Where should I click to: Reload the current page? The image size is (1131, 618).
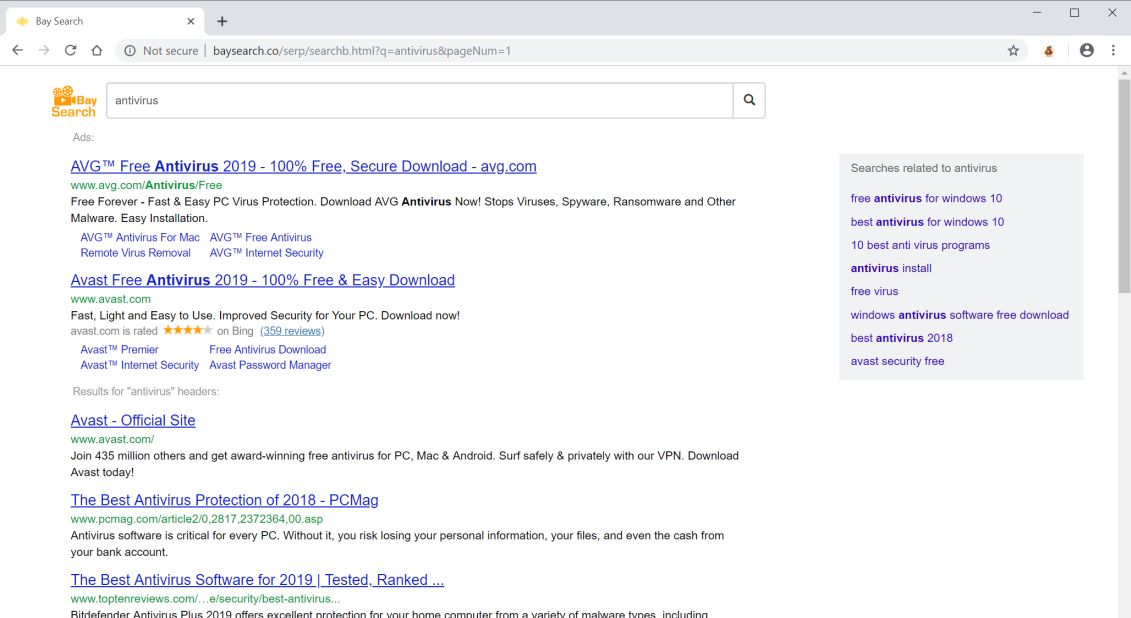[70, 50]
